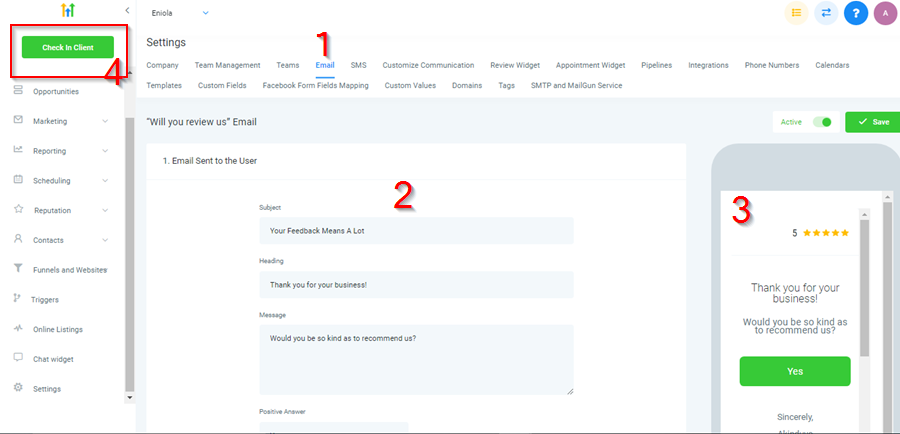Open the Eniola account dropdown
Image resolution: width=900 pixels, height=434 pixels.
coord(180,13)
